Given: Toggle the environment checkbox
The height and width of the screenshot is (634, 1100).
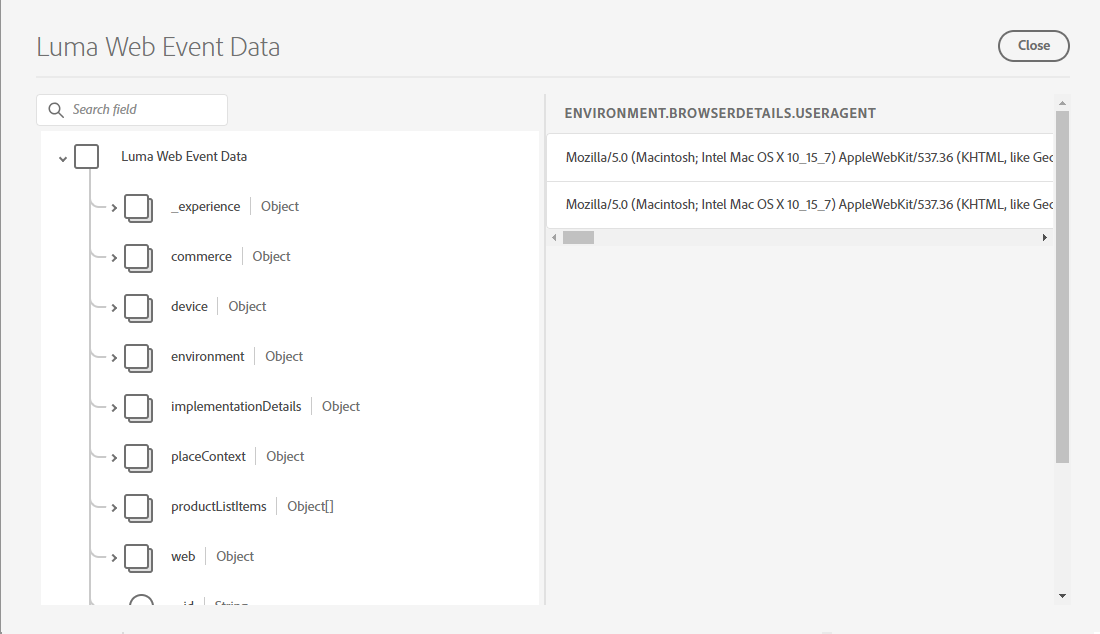Looking at the screenshot, I should [138, 358].
